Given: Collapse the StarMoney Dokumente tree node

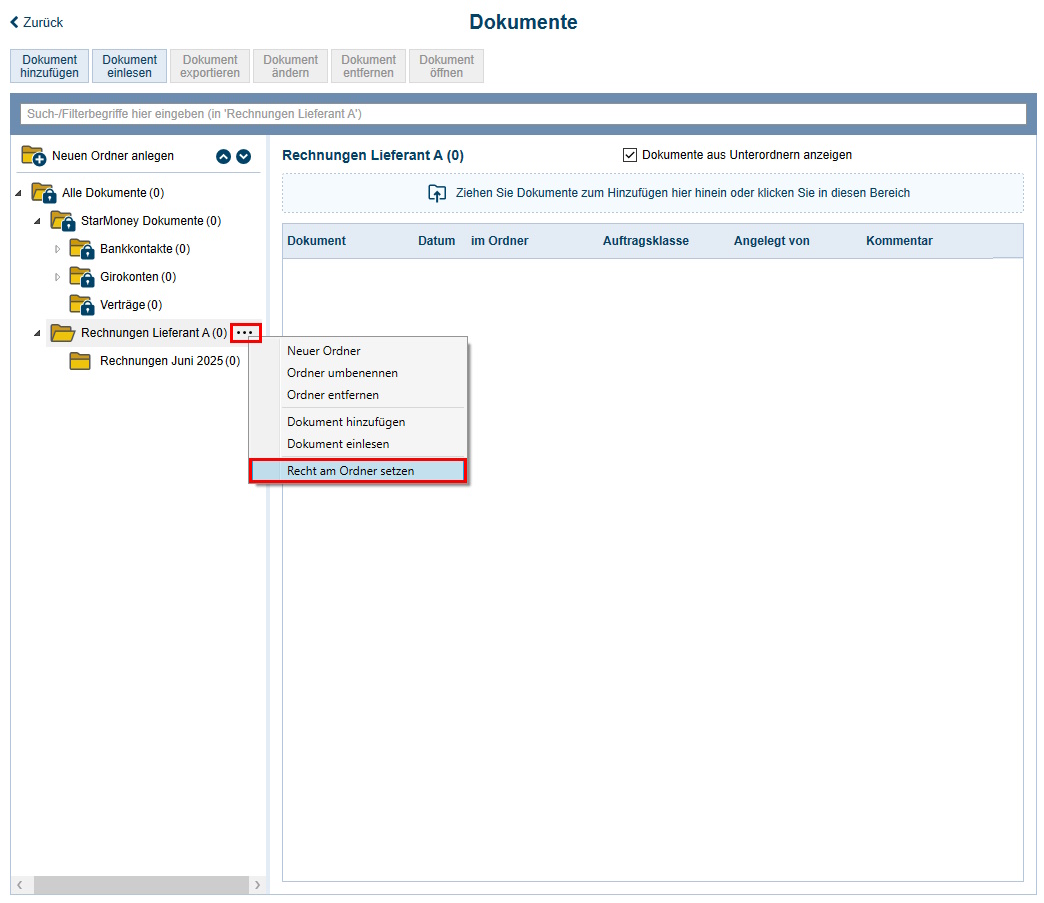Looking at the screenshot, I should (x=38, y=221).
